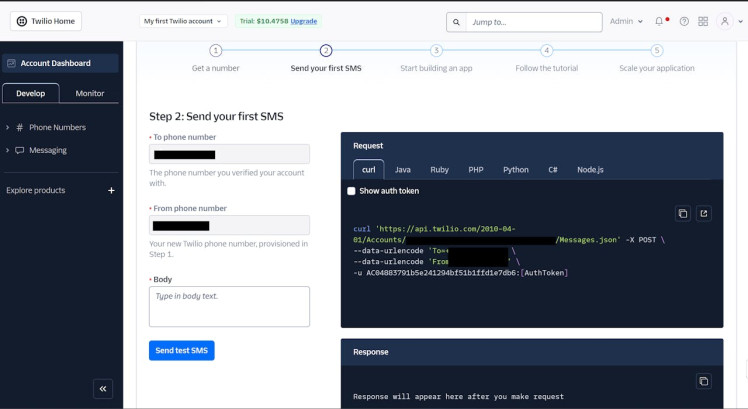Image resolution: width=748 pixels, height=409 pixels.
Task: Open the user profile menu
Action: [726, 21]
